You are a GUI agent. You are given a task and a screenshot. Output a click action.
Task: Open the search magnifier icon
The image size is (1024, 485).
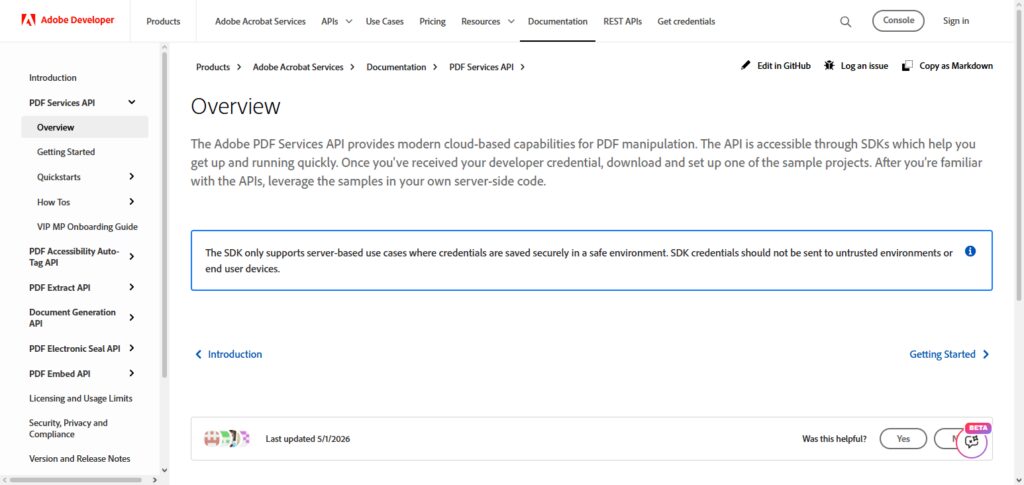845,22
